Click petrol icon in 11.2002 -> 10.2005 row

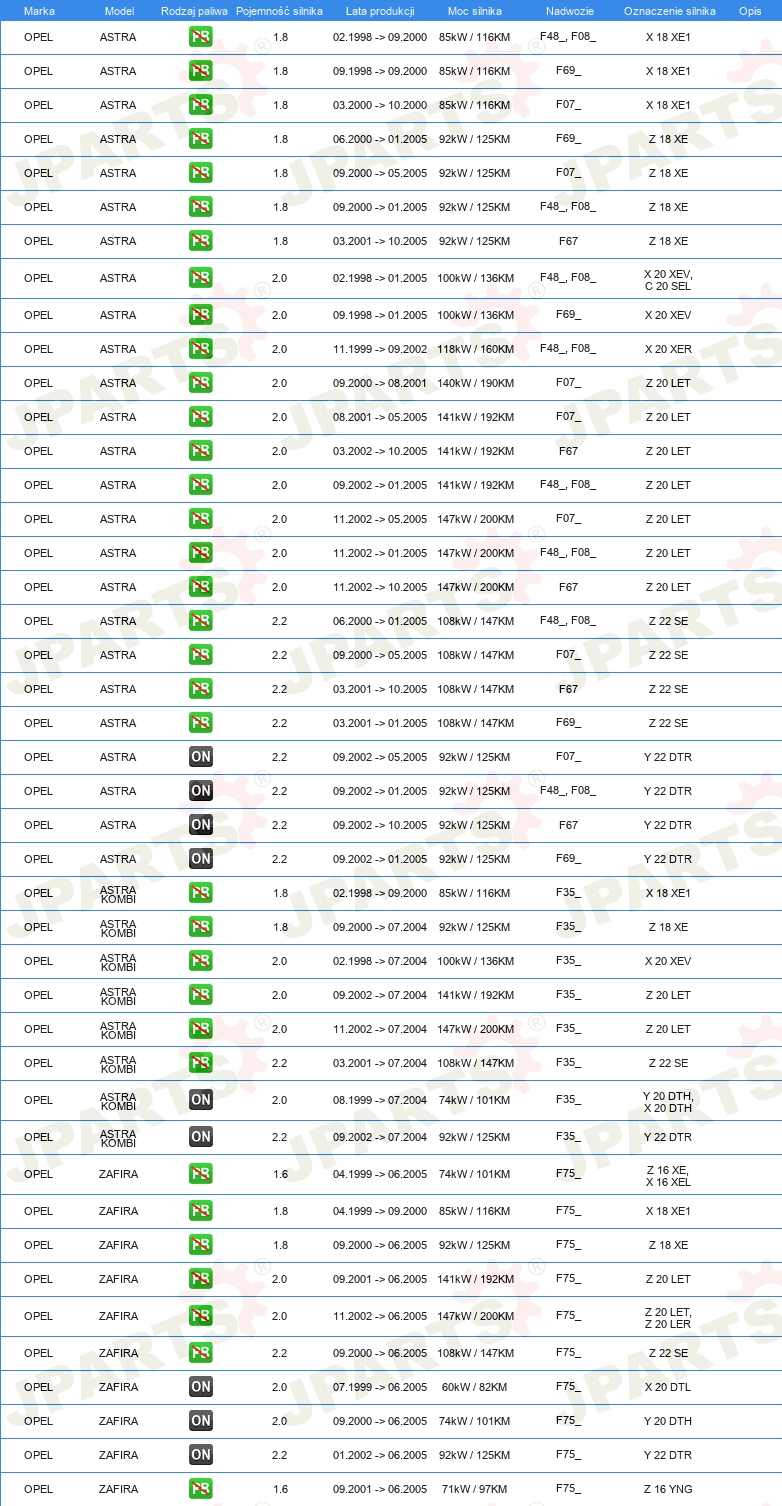(x=200, y=587)
